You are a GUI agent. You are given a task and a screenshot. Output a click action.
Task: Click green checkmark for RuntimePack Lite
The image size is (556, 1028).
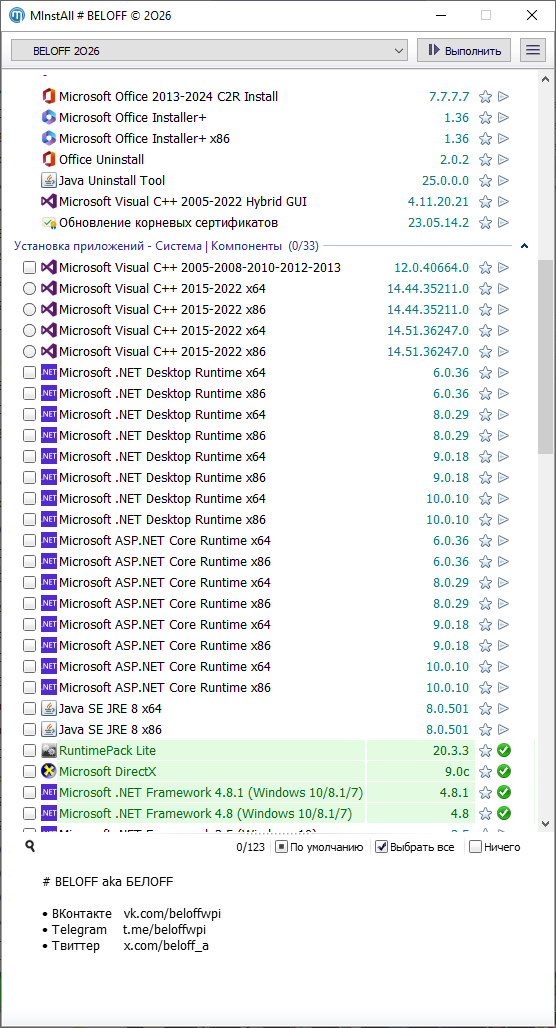pyautogui.click(x=504, y=751)
